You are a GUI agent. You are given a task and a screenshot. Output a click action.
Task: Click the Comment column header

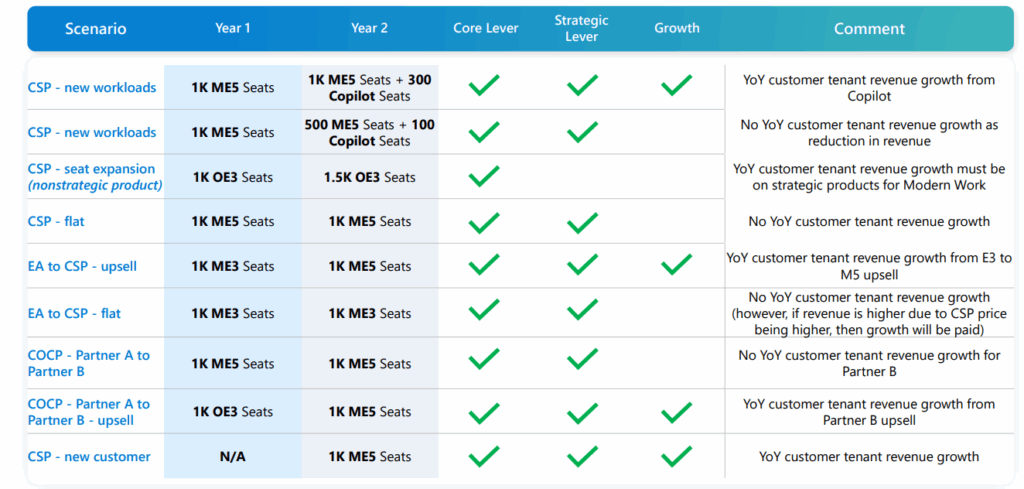coord(869,29)
